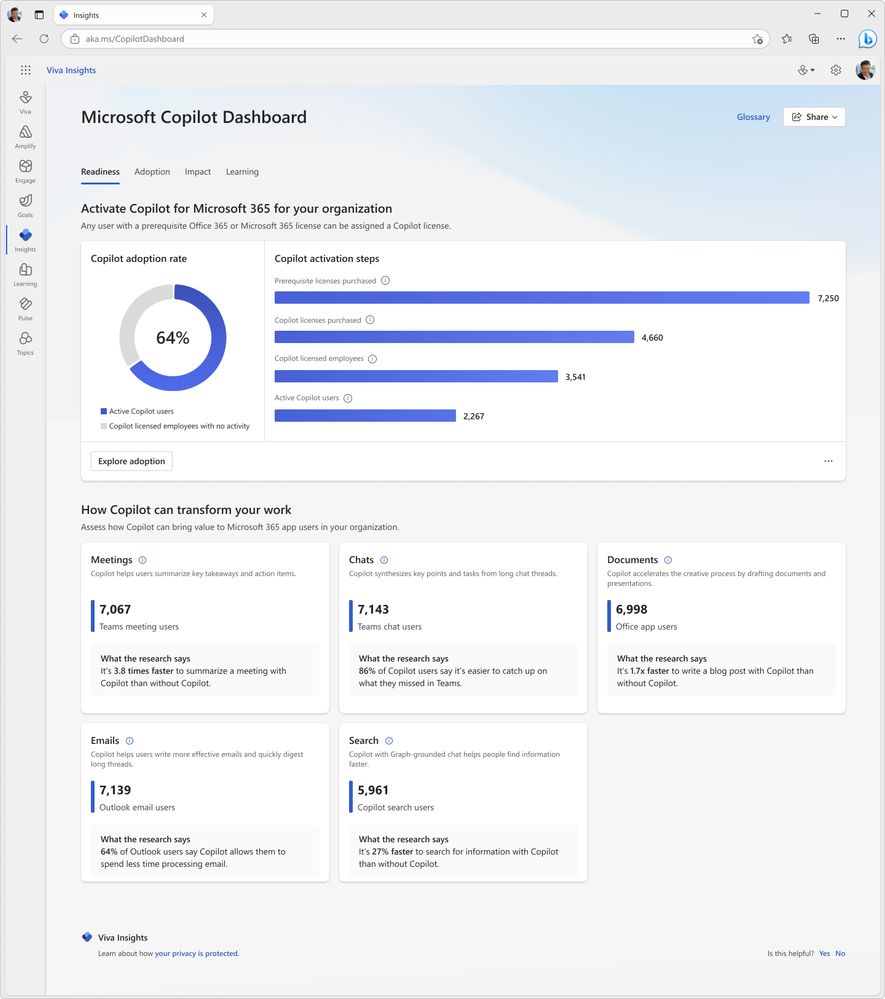Click the Copilot licenses purchased bar

[454, 337]
